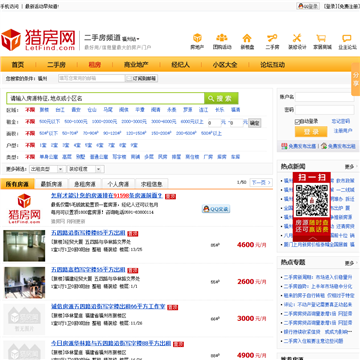
Task: Switch to the 求租信息 tab
Action: point(152,184)
